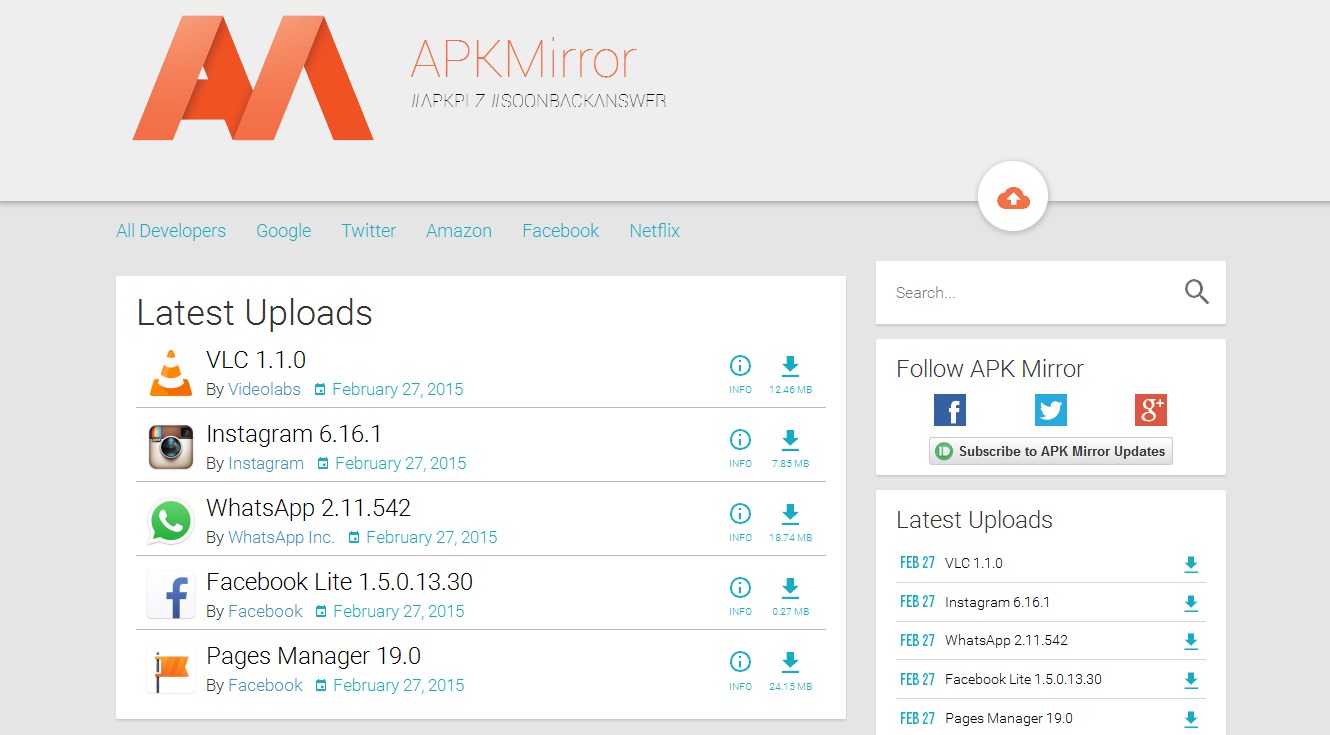Screen dimensions: 1330x735
Task: Download Instagram from sidebar Latest Uploads
Action: [x=1190, y=603]
